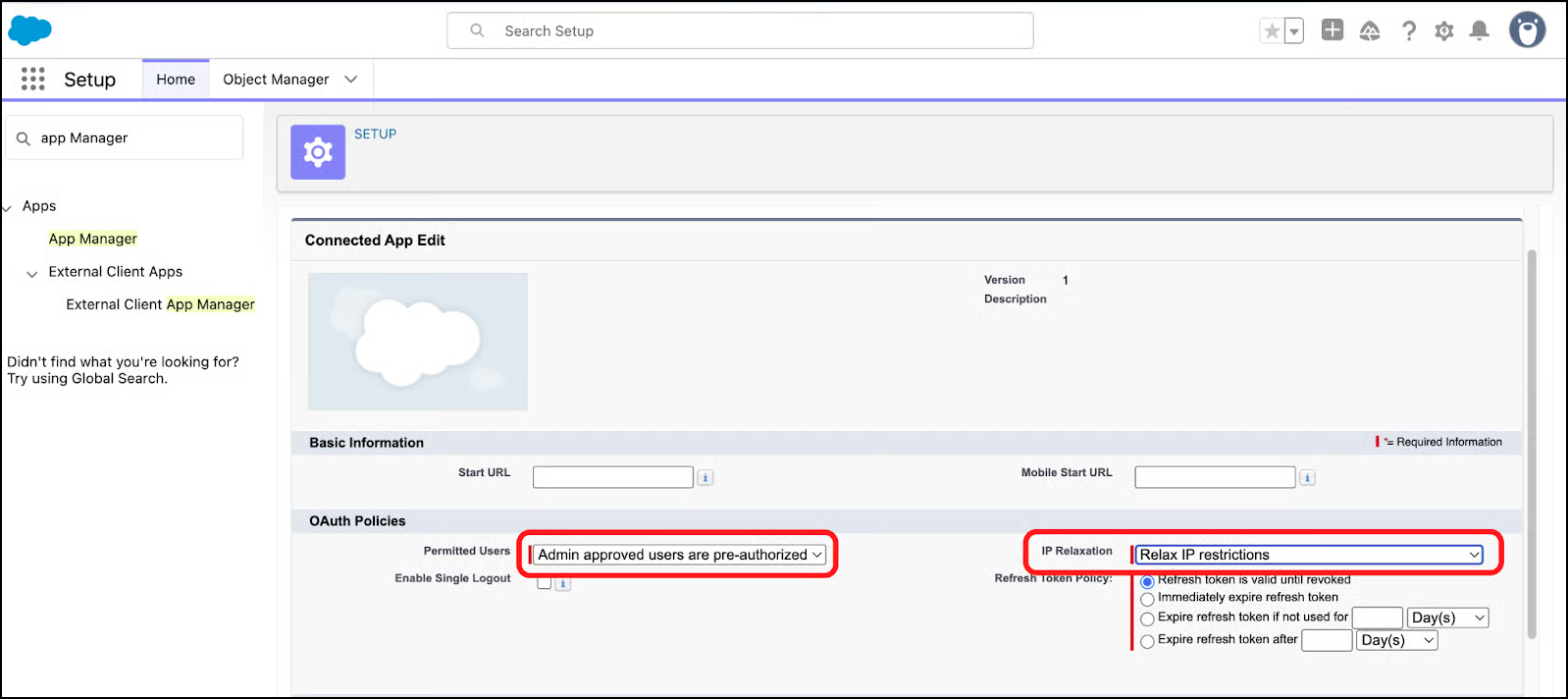Select Expire refresh token after option
This screenshot has height=699, width=1568.
tap(1147, 642)
